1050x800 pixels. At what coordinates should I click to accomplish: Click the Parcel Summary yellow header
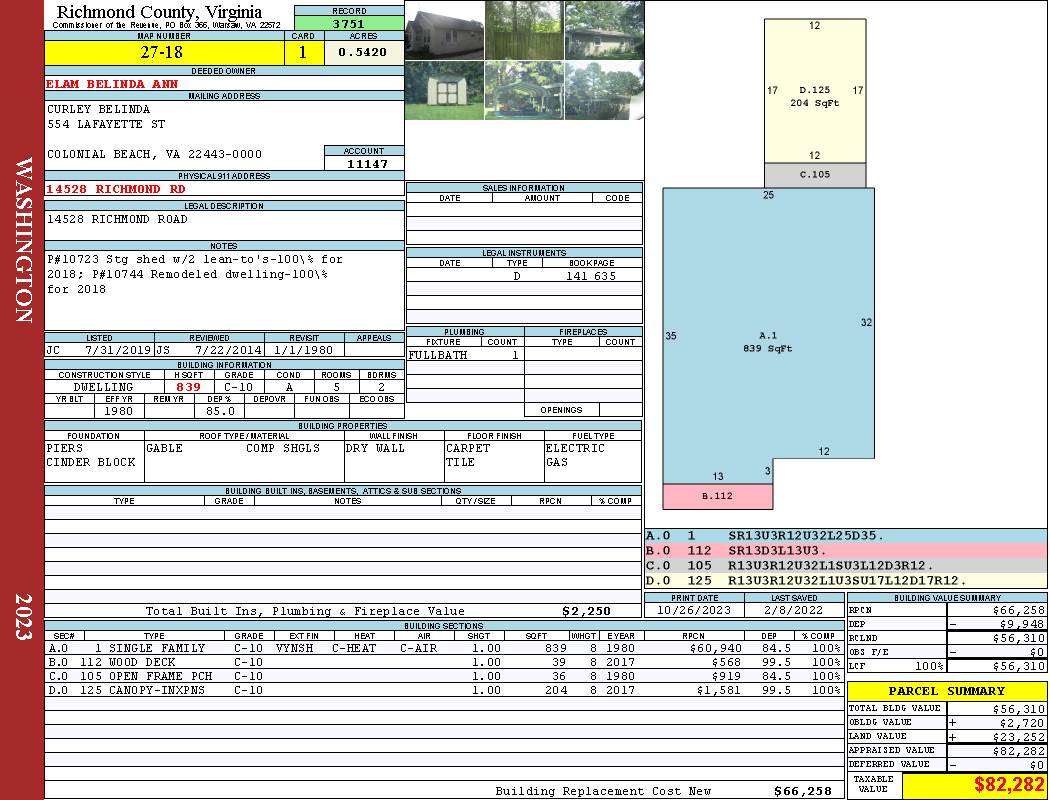pyautogui.click(x=946, y=691)
